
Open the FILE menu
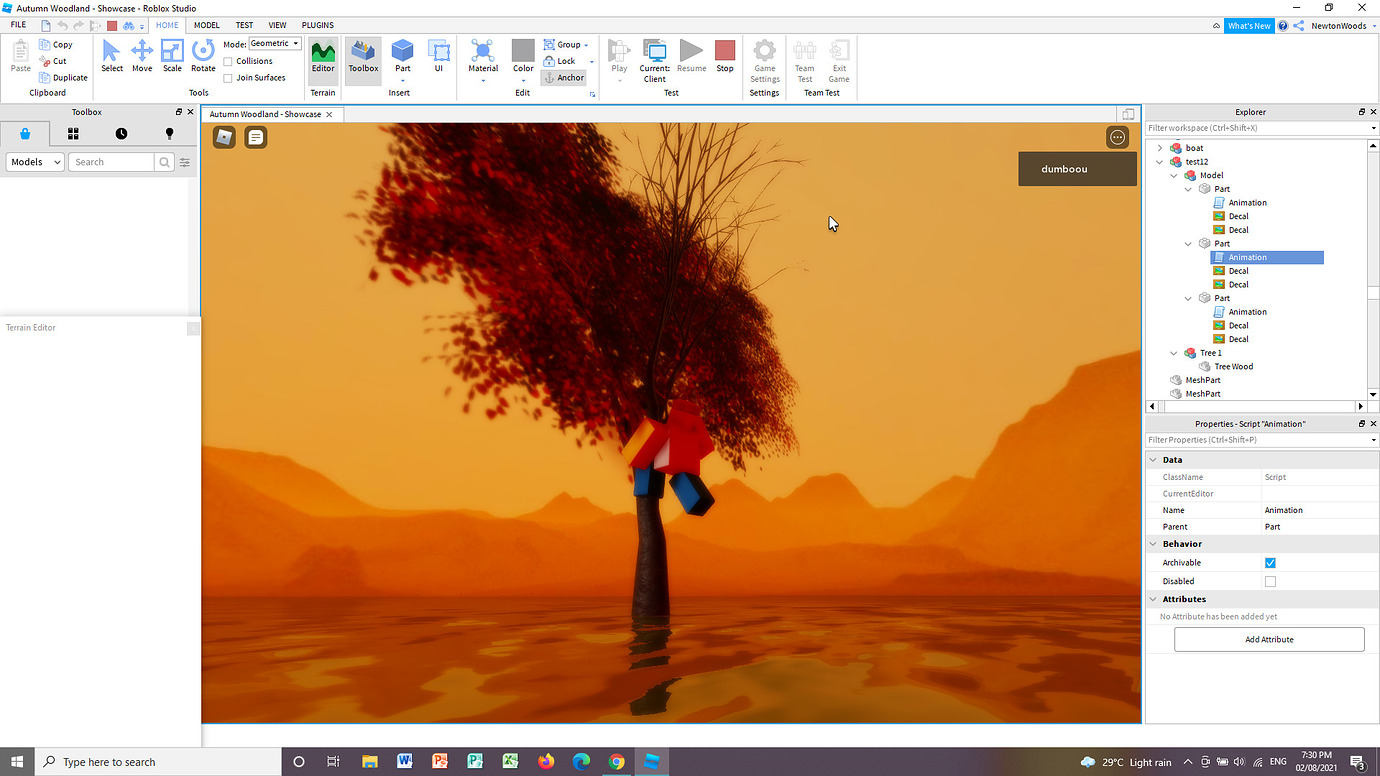tap(18, 25)
